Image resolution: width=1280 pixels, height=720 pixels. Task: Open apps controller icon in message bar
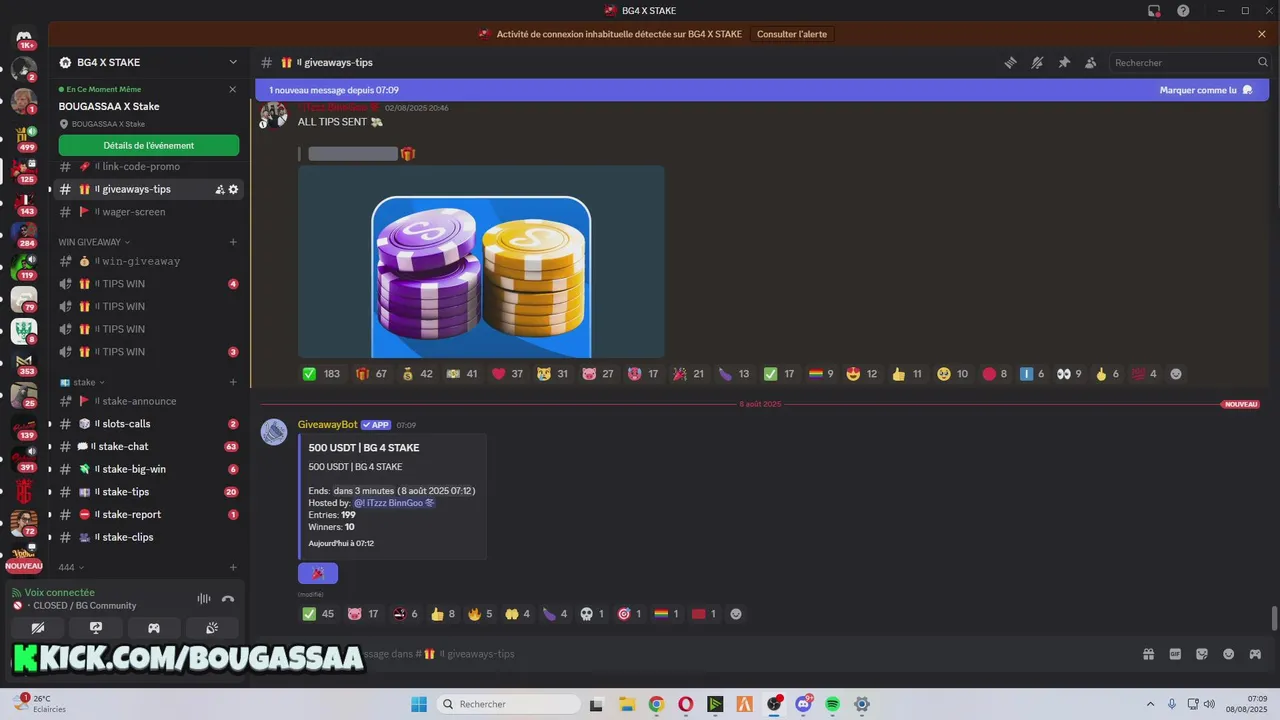point(1255,654)
